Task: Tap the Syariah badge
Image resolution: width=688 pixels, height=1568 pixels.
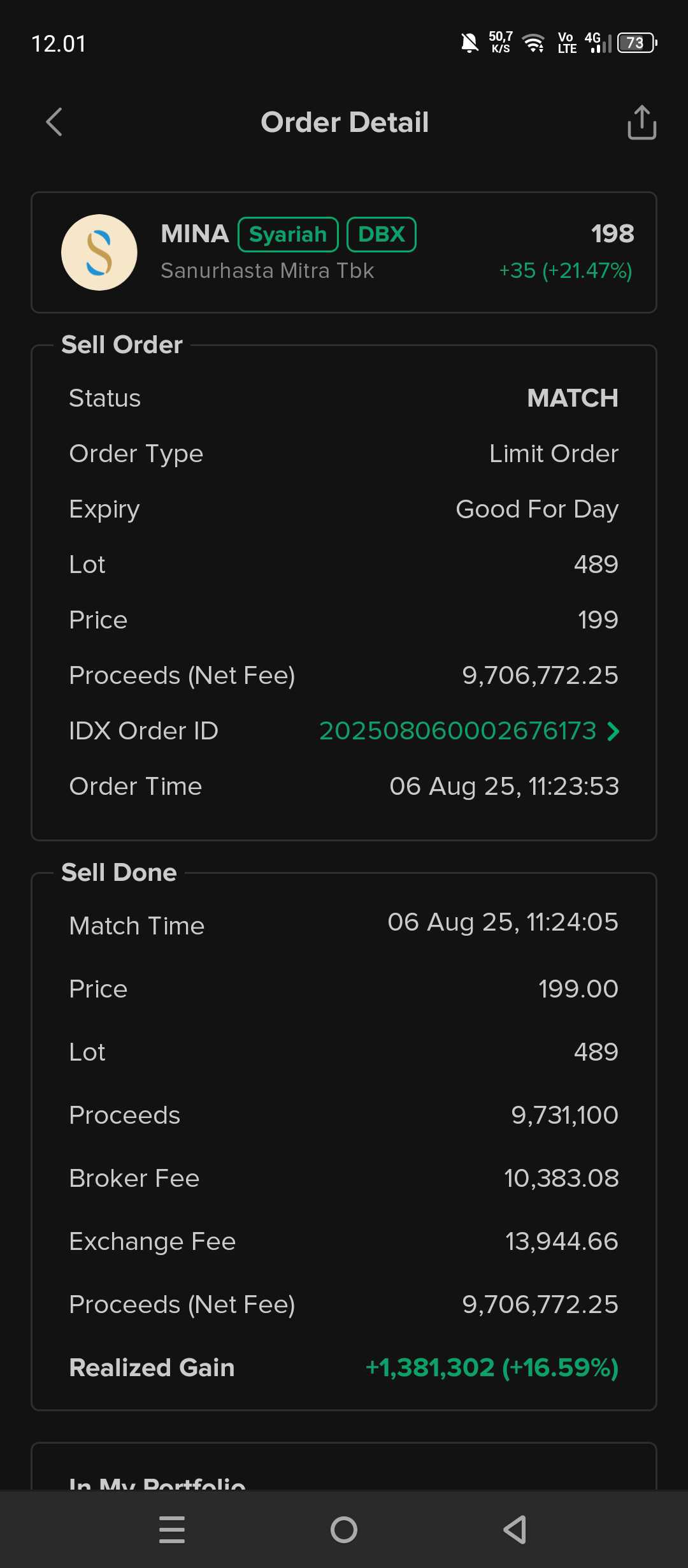Action: click(288, 235)
